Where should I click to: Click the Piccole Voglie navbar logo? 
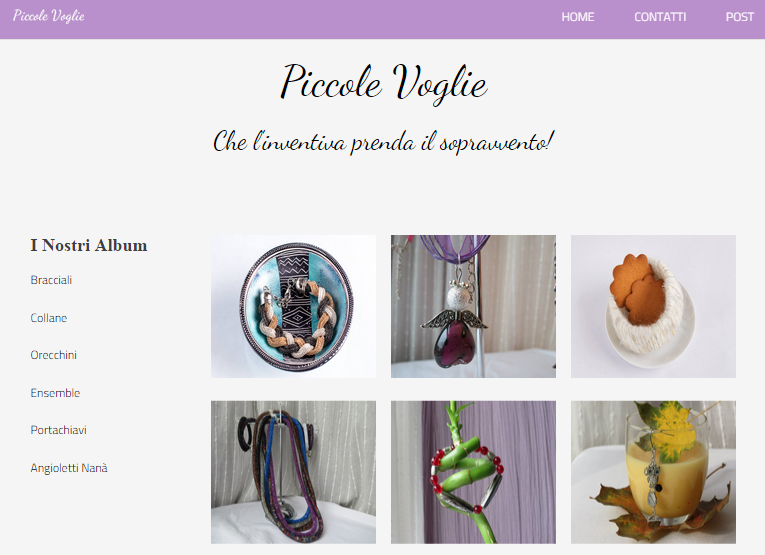(48, 16)
